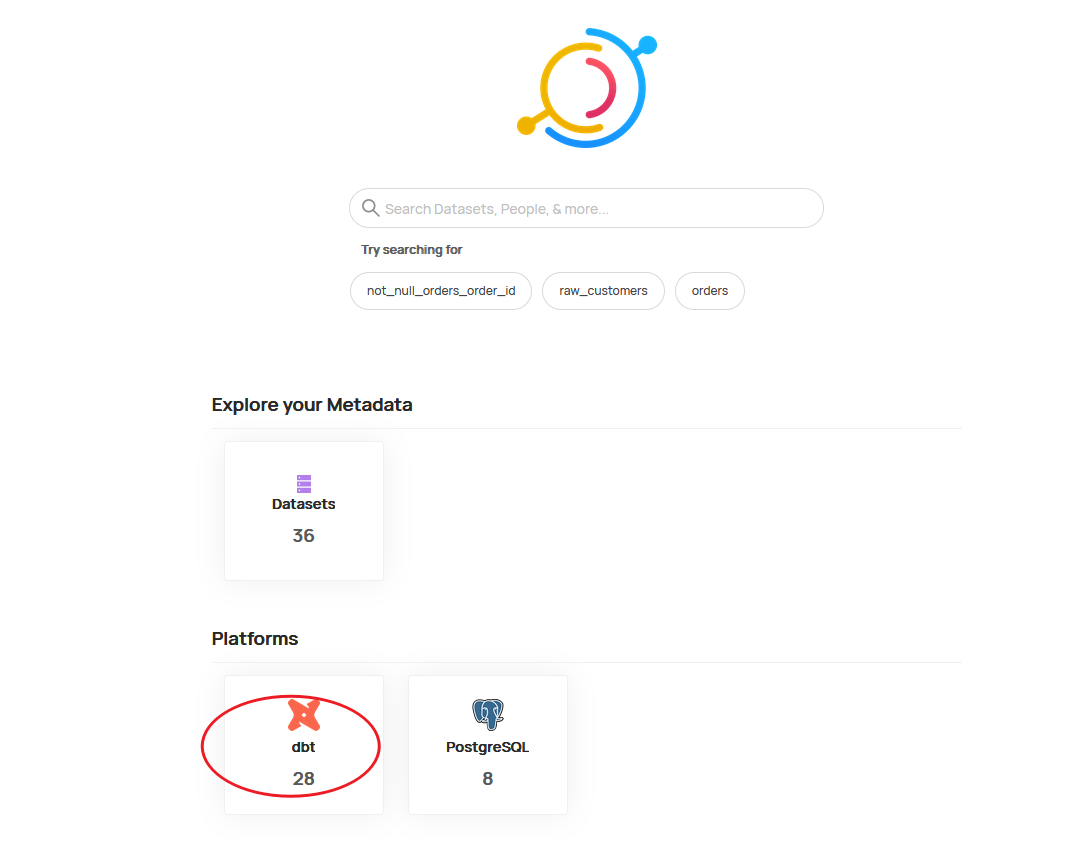Search for not_null_orders_order_id suggestion
This screenshot has height=842, width=1089.
(440, 290)
